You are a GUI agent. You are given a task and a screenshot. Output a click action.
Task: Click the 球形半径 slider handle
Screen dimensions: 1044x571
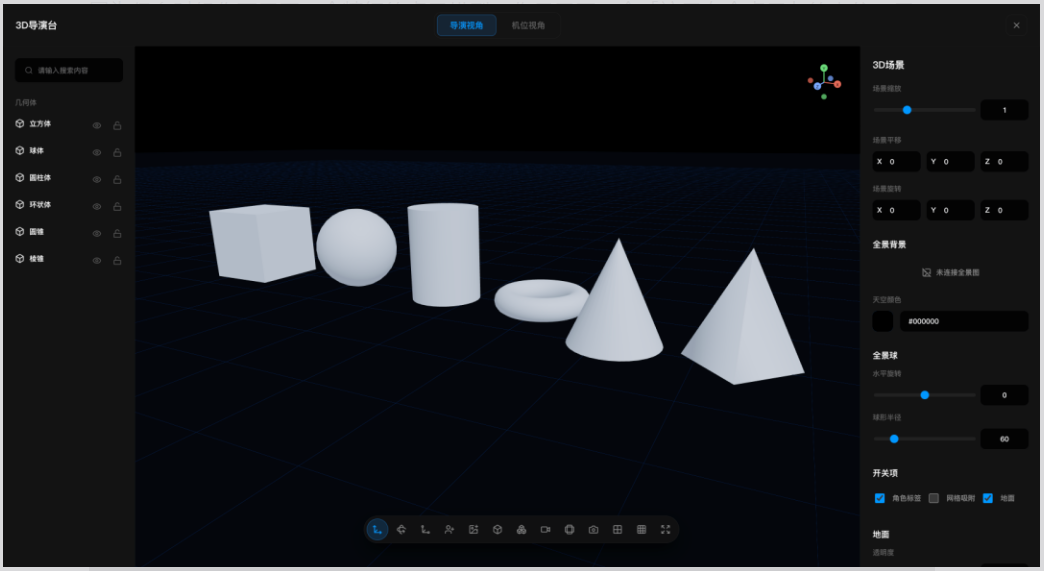894,439
